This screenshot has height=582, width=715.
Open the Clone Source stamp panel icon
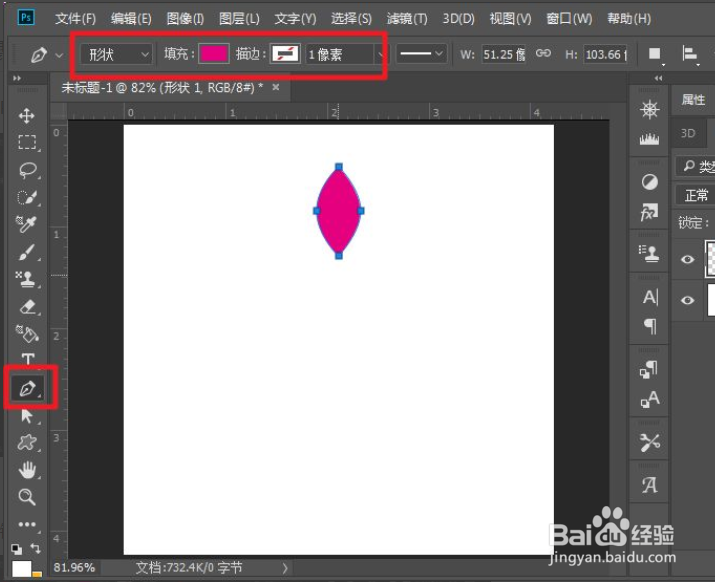coord(649,253)
